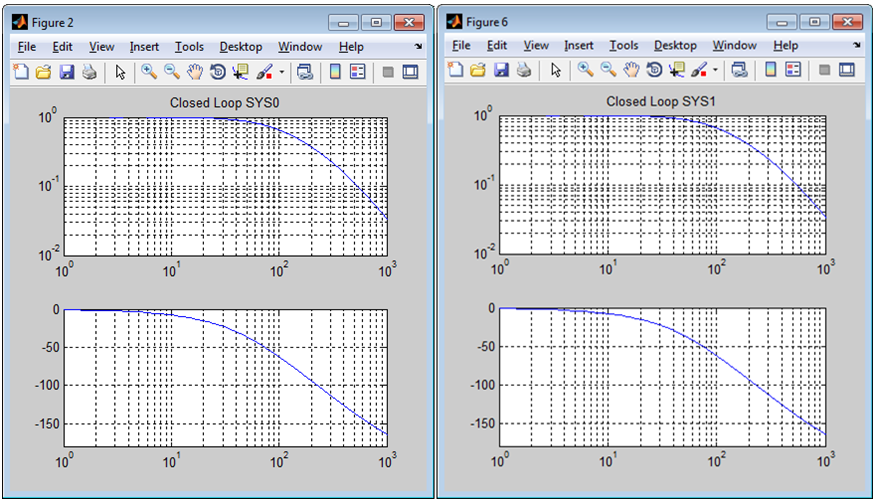Select Pan hand tool in Figure 2
The image size is (875, 501).
(195, 72)
